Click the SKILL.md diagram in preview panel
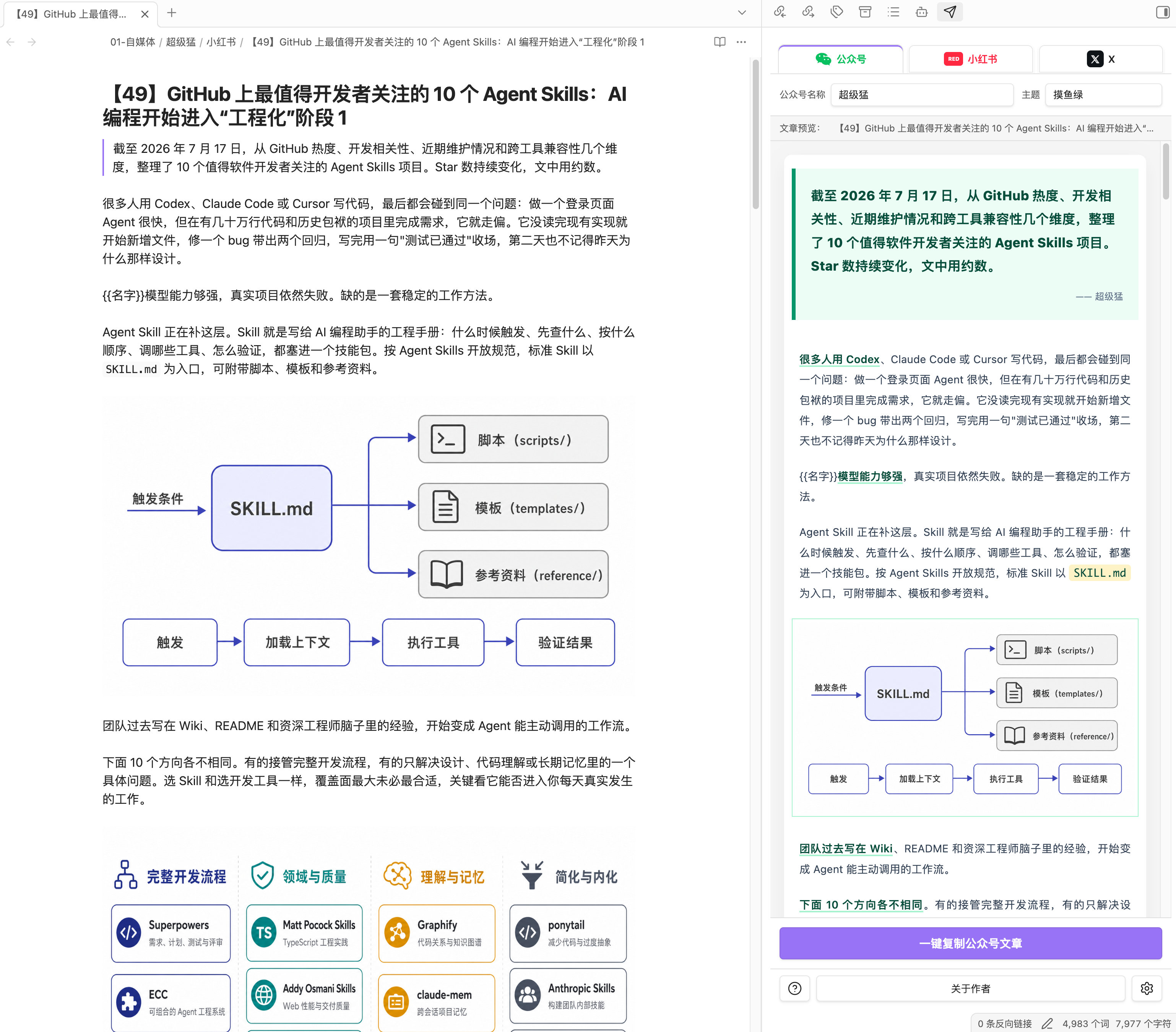1176x1032 pixels. click(964, 717)
